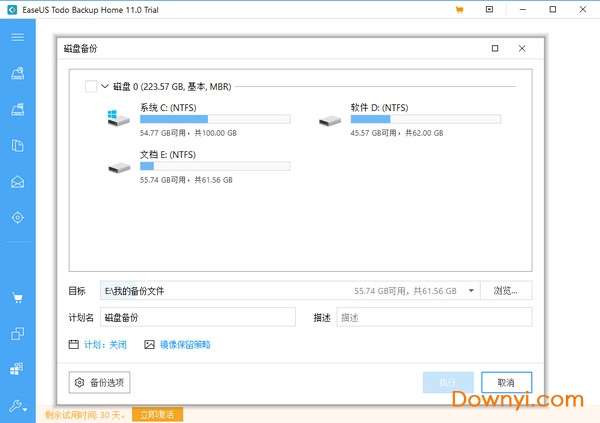Viewport: 600px width, 423px height.
Task: Open 备份选项 backup options
Action: (x=99, y=382)
